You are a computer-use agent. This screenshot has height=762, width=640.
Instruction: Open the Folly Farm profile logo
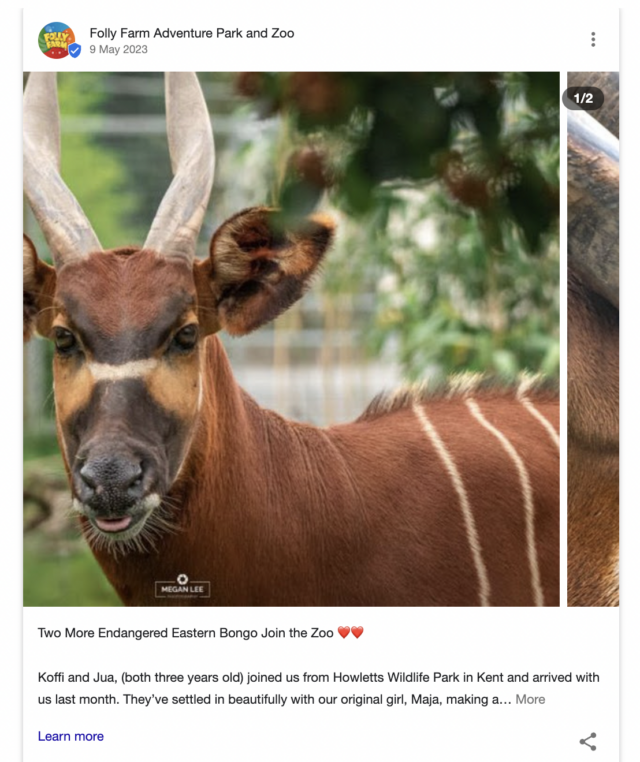click(56, 40)
